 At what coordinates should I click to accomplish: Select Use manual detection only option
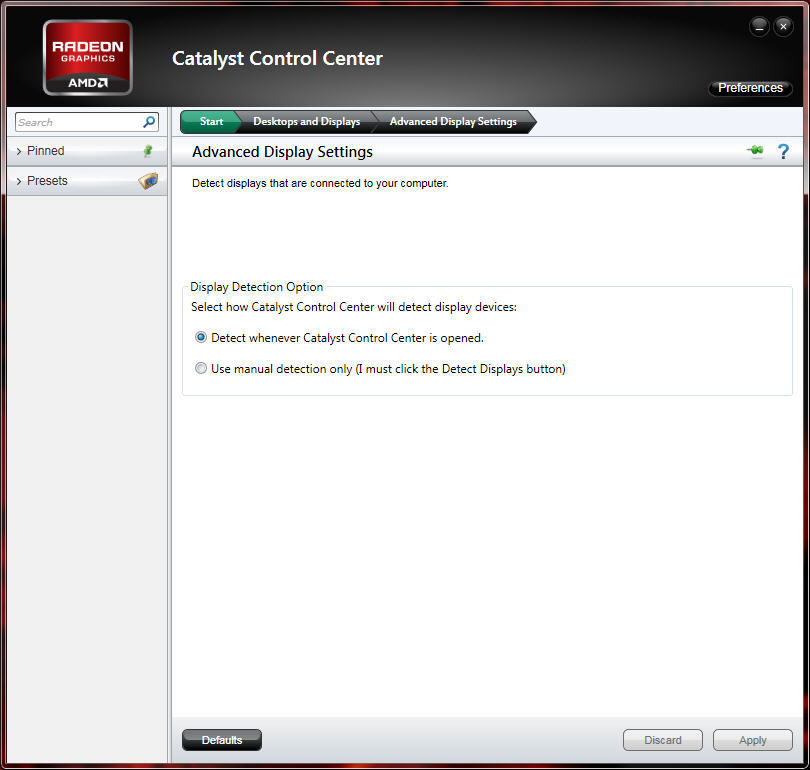coord(201,368)
